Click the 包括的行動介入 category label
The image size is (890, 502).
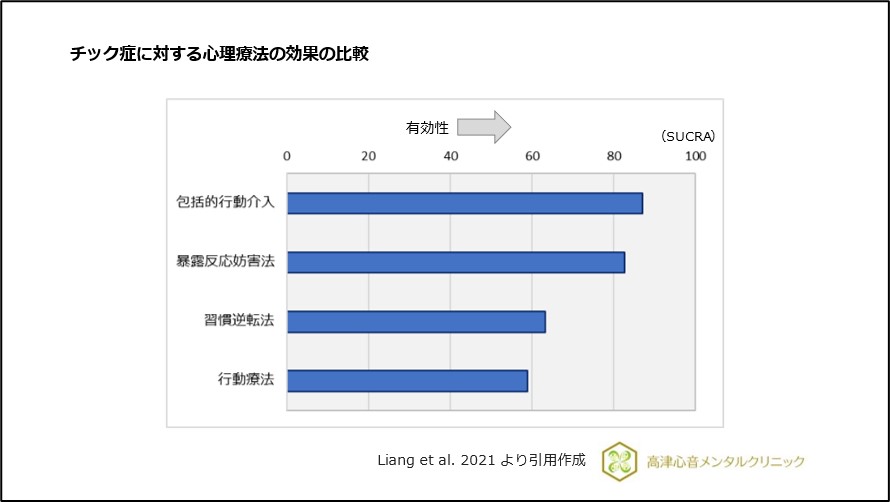225,202
